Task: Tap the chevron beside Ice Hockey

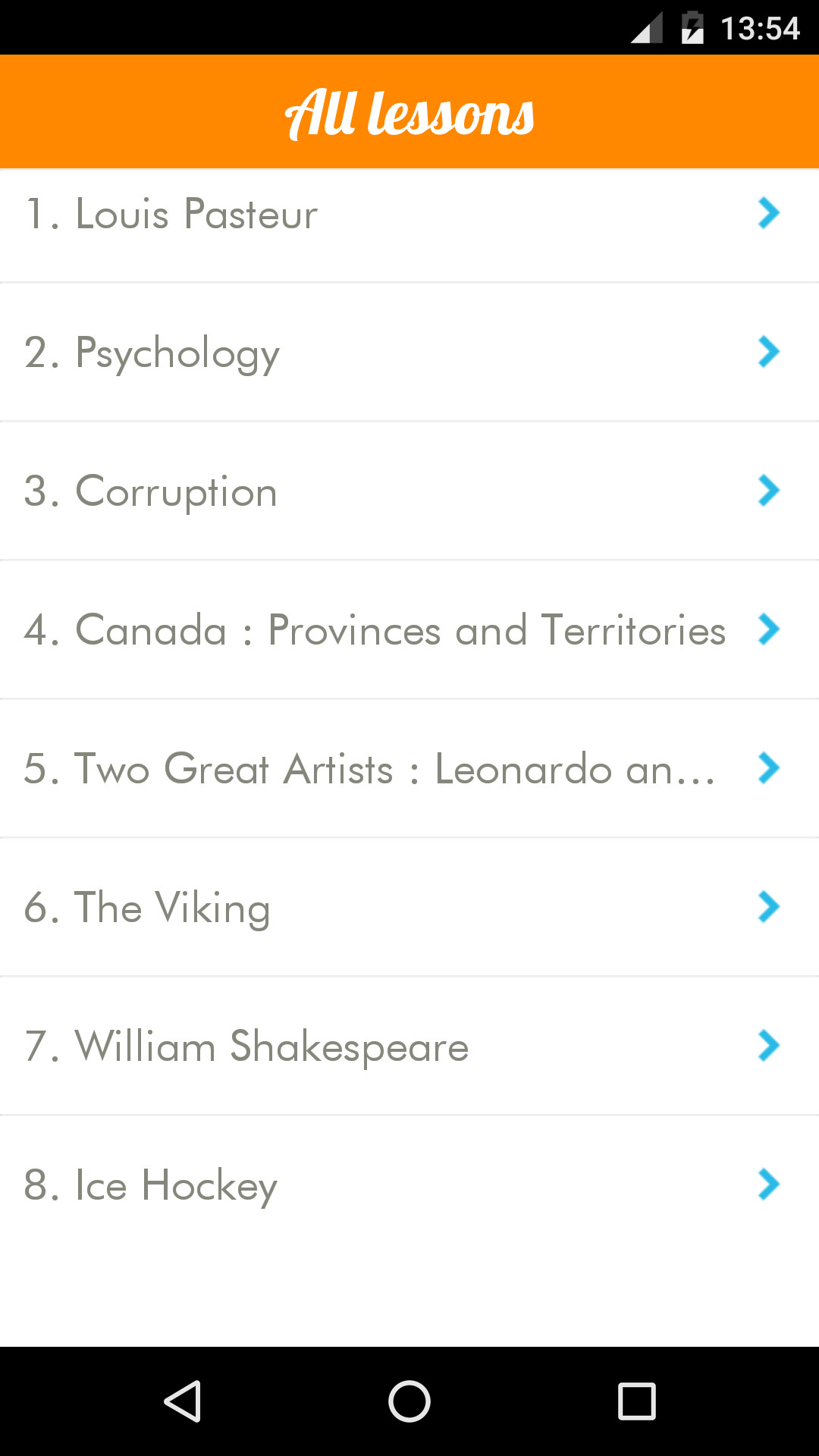Action: [x=768, y=1185]
